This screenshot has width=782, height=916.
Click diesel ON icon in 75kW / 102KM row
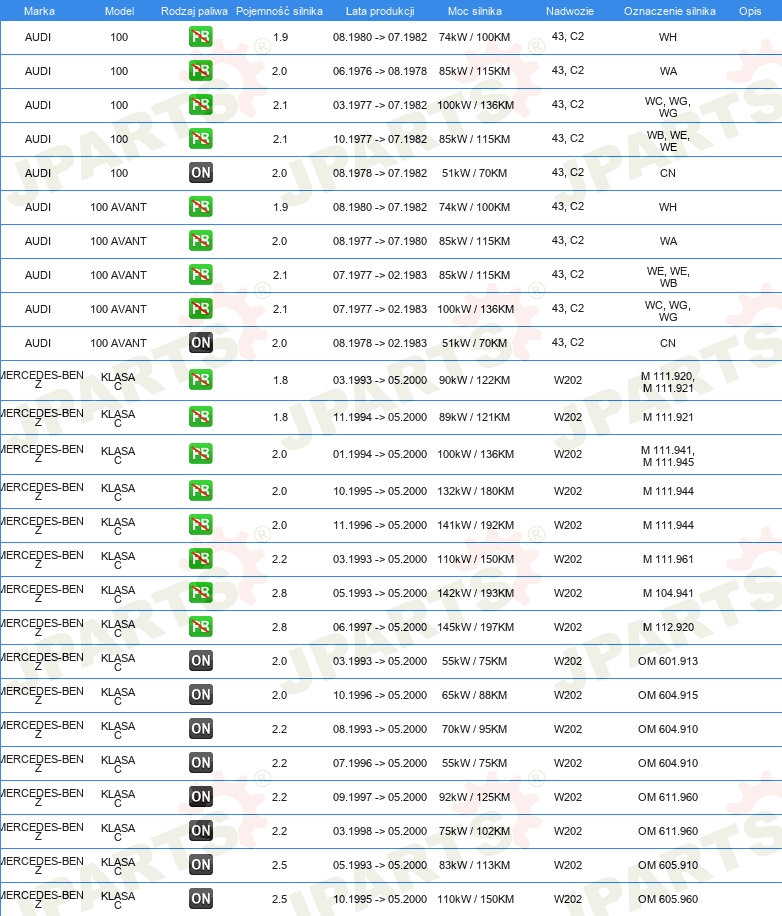(200, 830)
